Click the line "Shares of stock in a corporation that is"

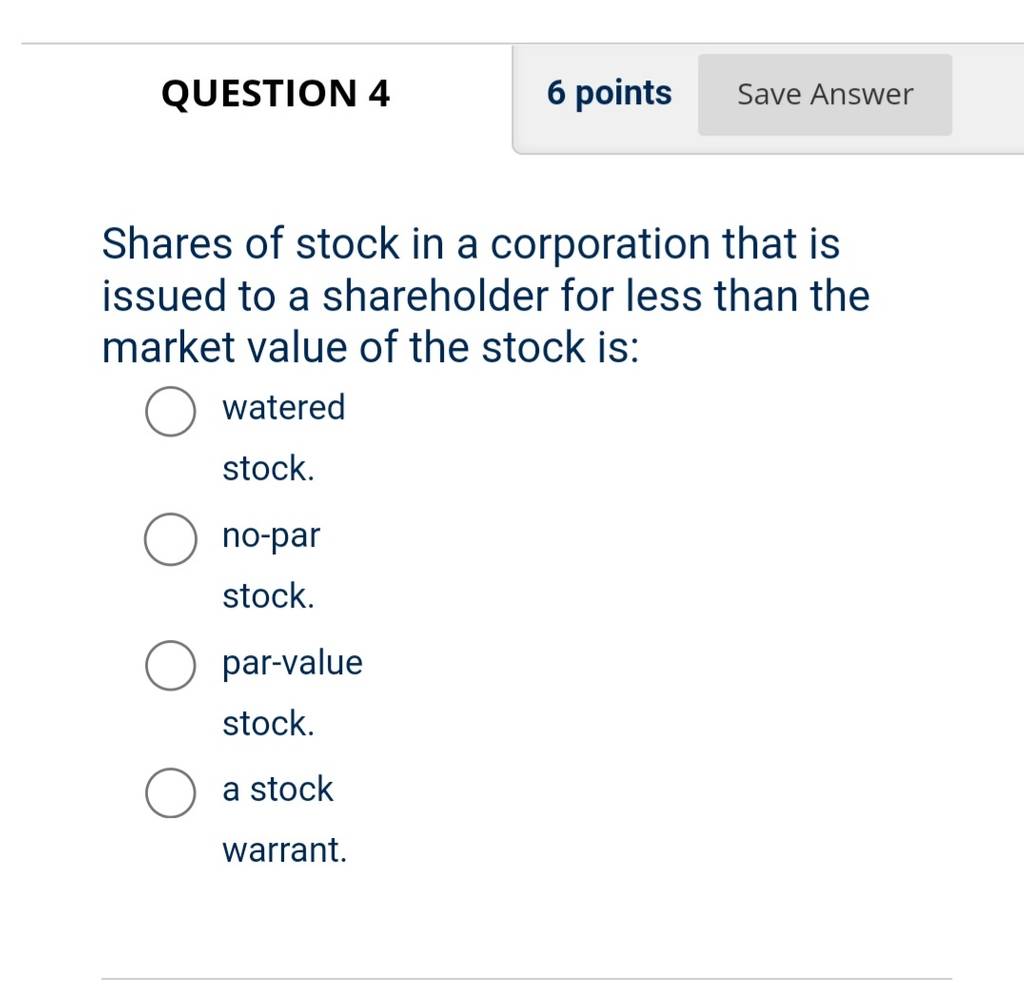(x=471, y=244)
